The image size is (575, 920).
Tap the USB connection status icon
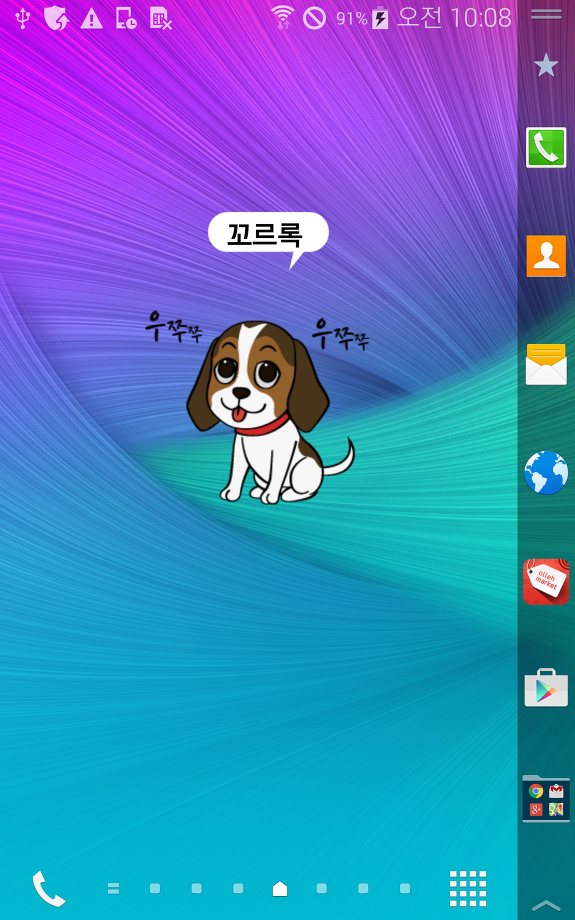pyautogui.click(x=23, y=18)
